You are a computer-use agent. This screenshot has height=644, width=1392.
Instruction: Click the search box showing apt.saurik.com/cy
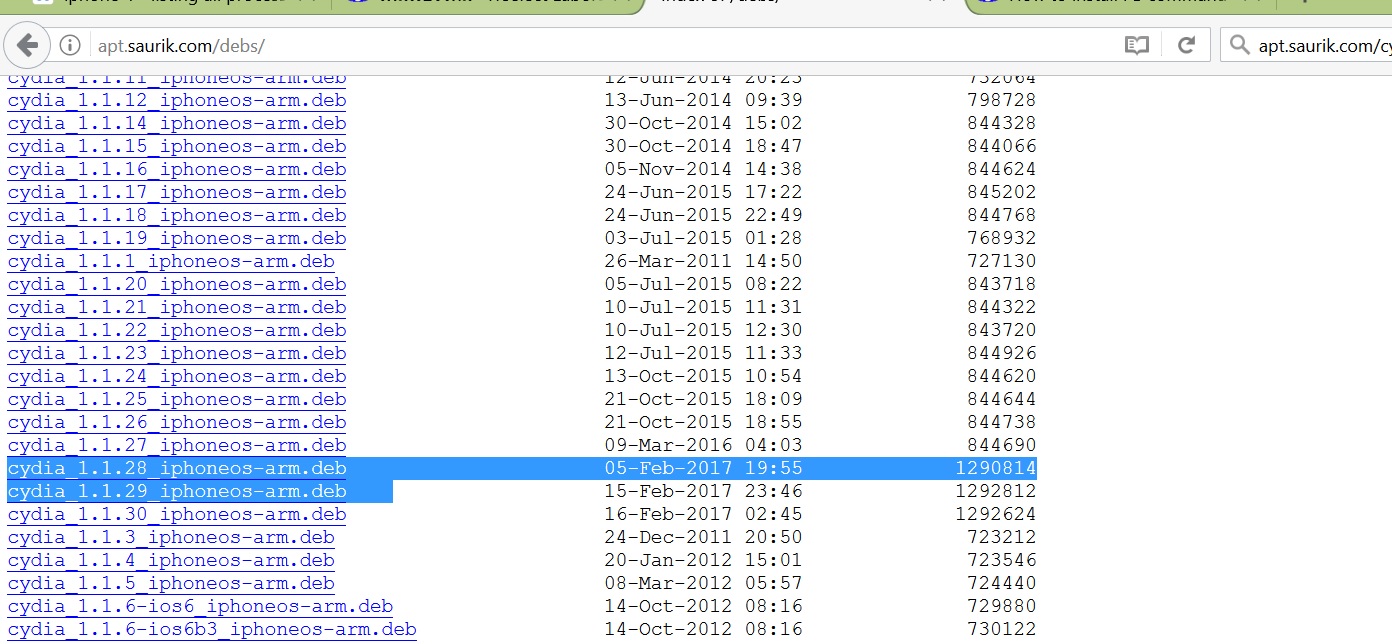pyautogui.click(x=1330, y=44)
